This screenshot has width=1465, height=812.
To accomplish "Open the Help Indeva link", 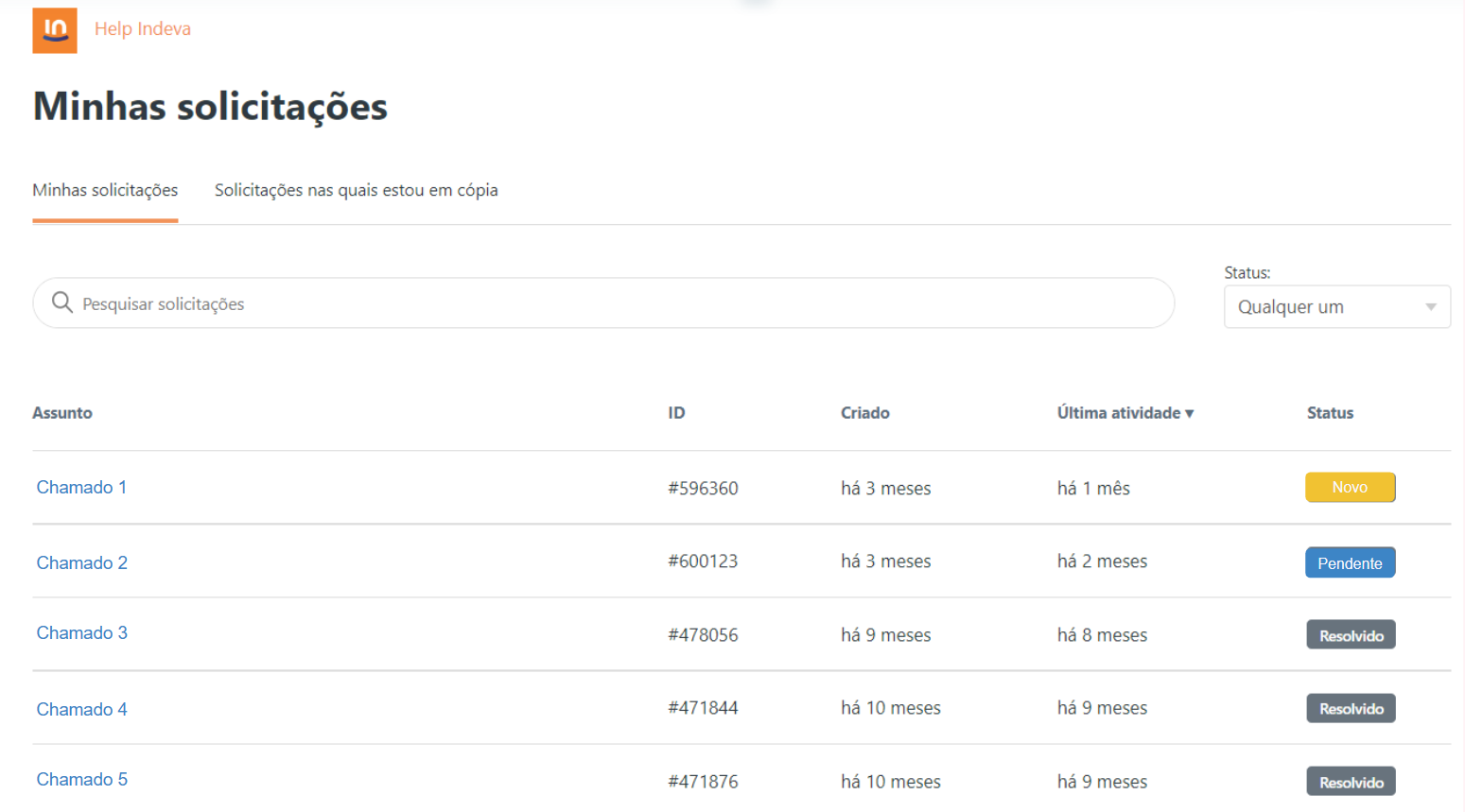I will click(x=142, y=29).
